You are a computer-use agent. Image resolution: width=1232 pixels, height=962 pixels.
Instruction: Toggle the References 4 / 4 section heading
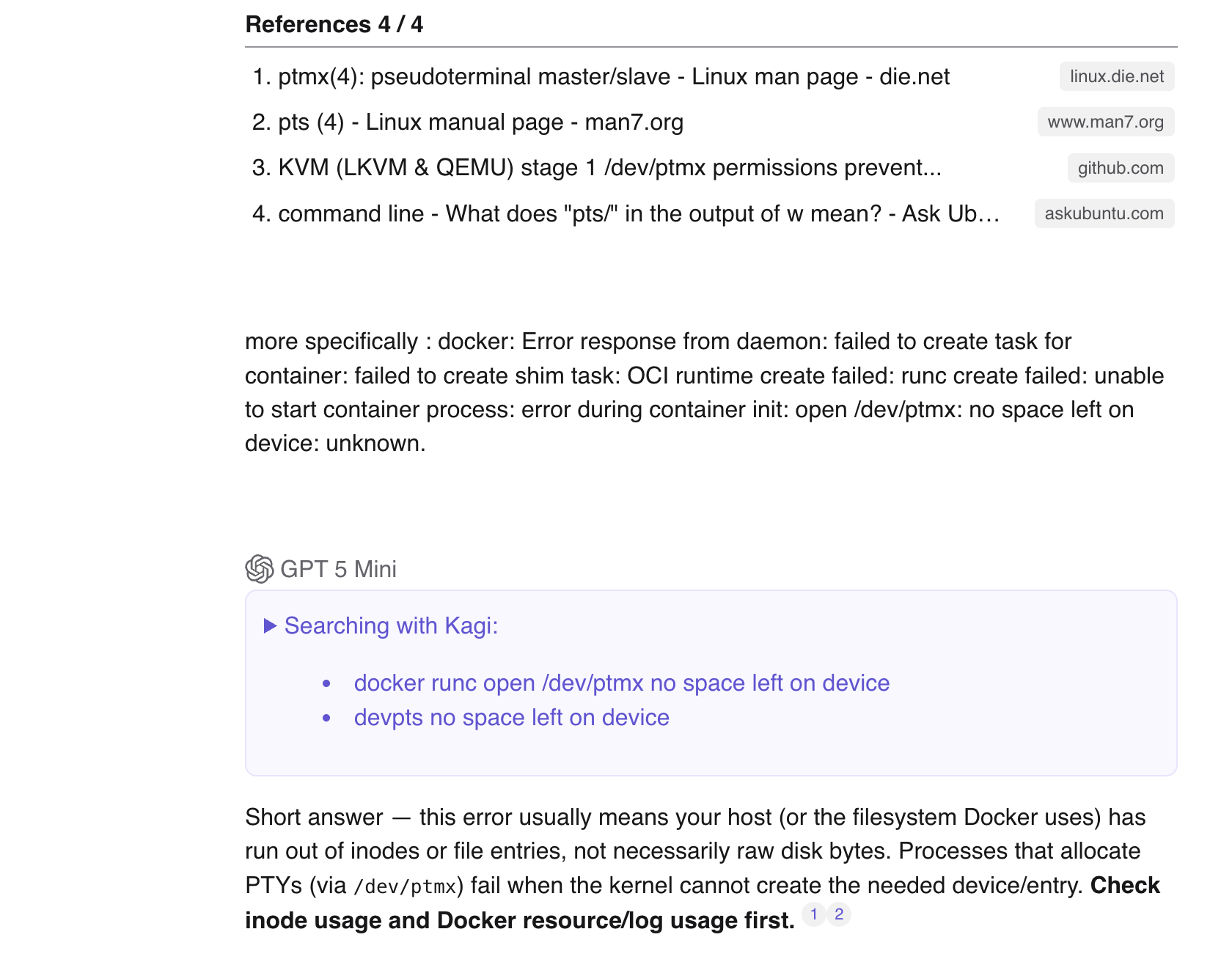tap(334, 24)
